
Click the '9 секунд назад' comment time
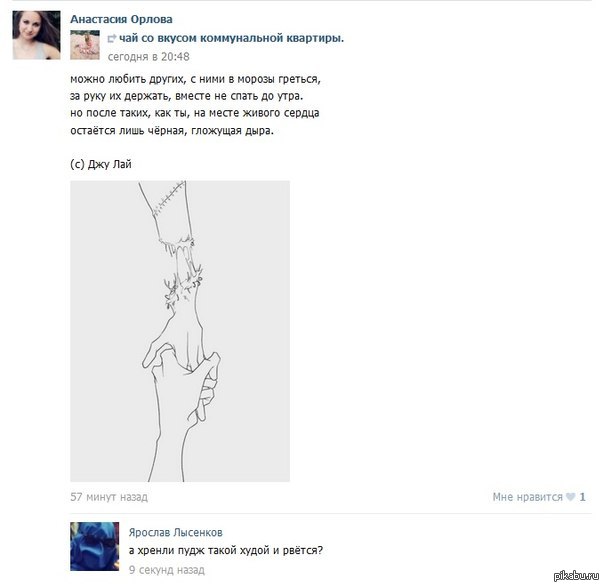click(167, 570)
